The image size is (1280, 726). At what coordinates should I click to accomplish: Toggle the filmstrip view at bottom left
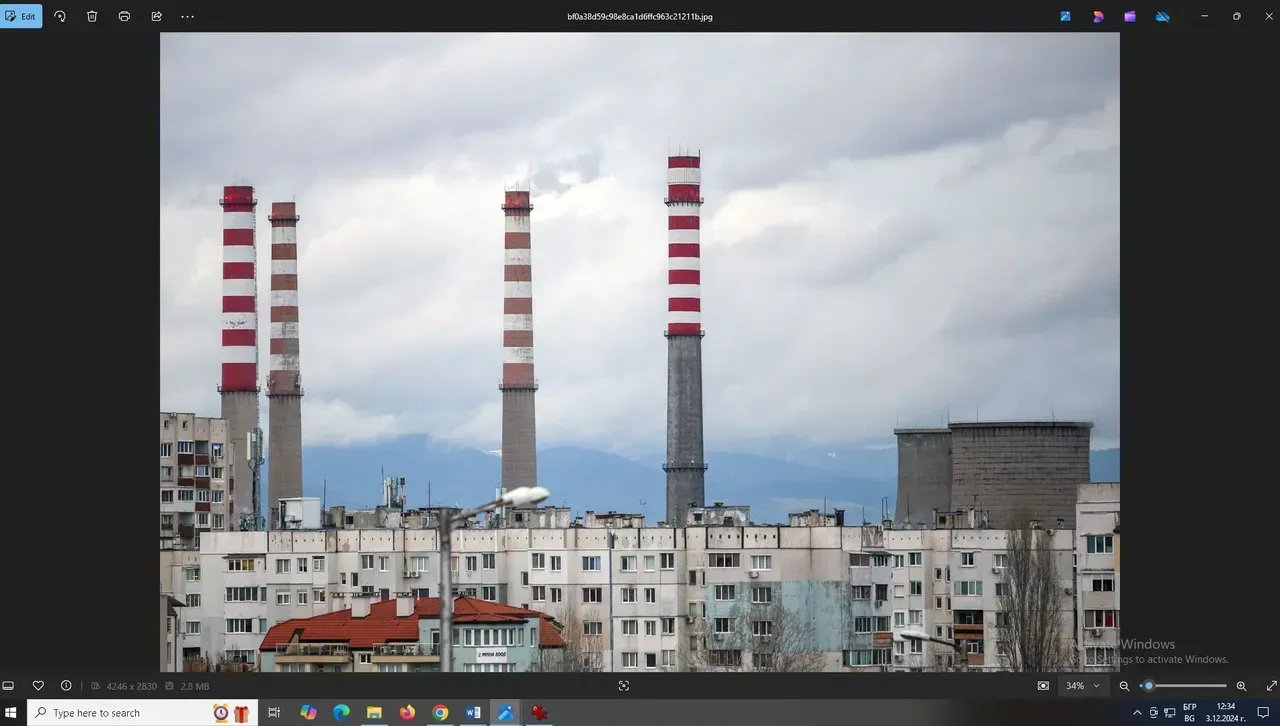pos(9,686)
